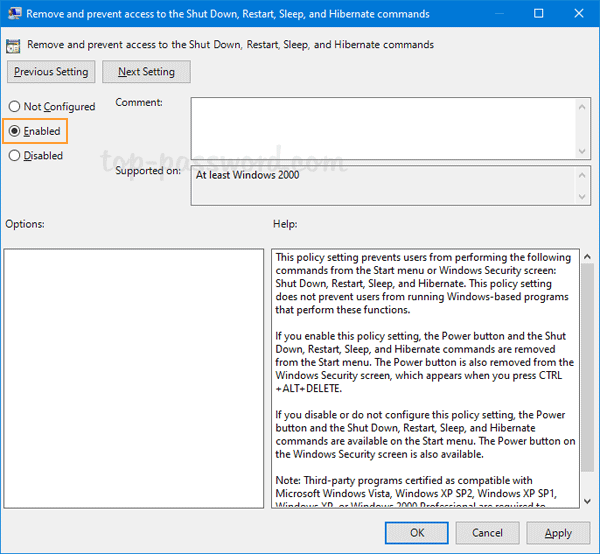600x554 pixels.
Task: Click the Comment box scroll down arrow
Action: point(582,150)
